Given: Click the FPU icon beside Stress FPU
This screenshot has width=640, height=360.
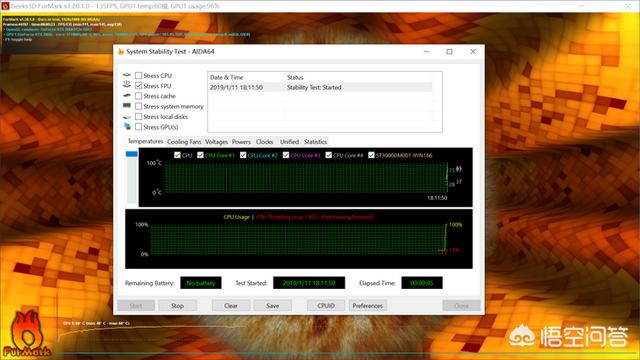Looking at the screenshot, I should point(127,85).
